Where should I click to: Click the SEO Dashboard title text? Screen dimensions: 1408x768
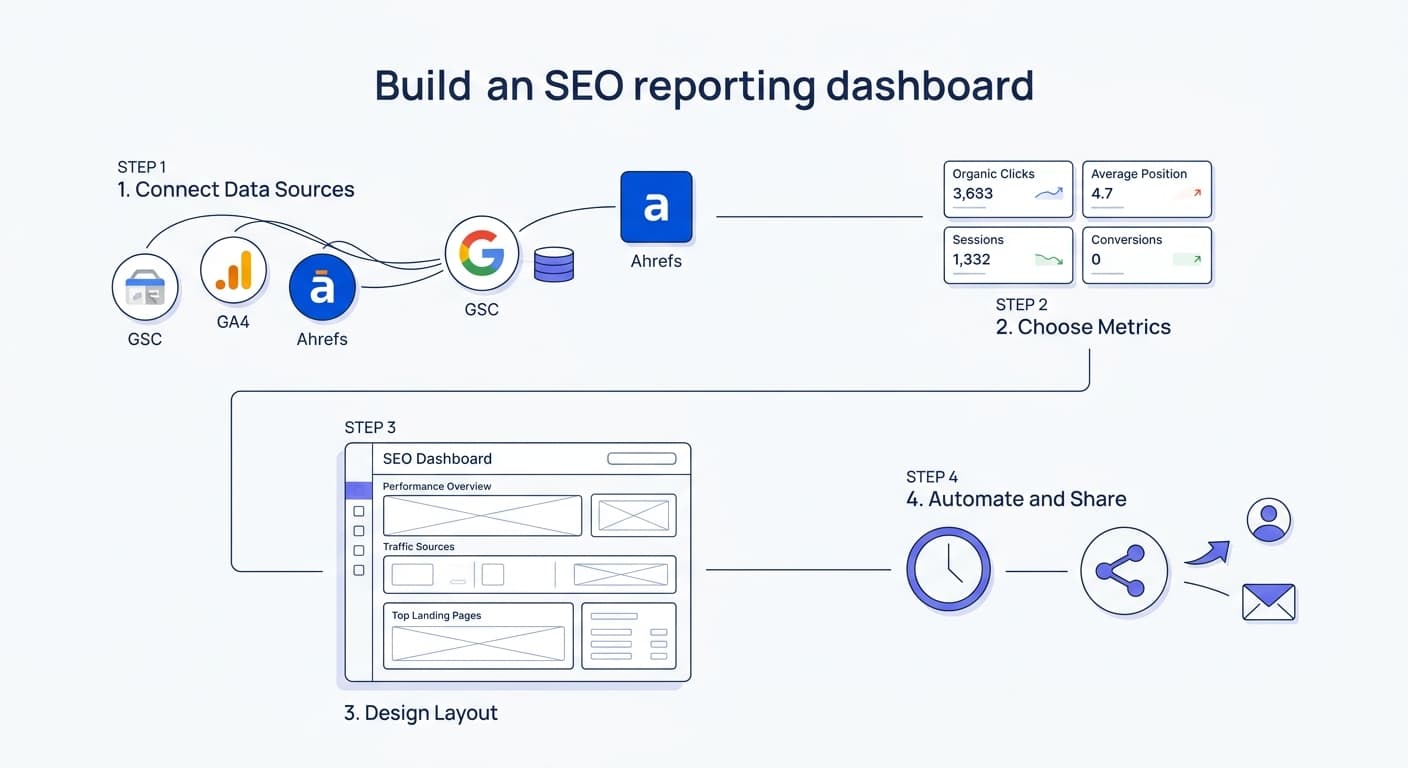coord(437,459)
